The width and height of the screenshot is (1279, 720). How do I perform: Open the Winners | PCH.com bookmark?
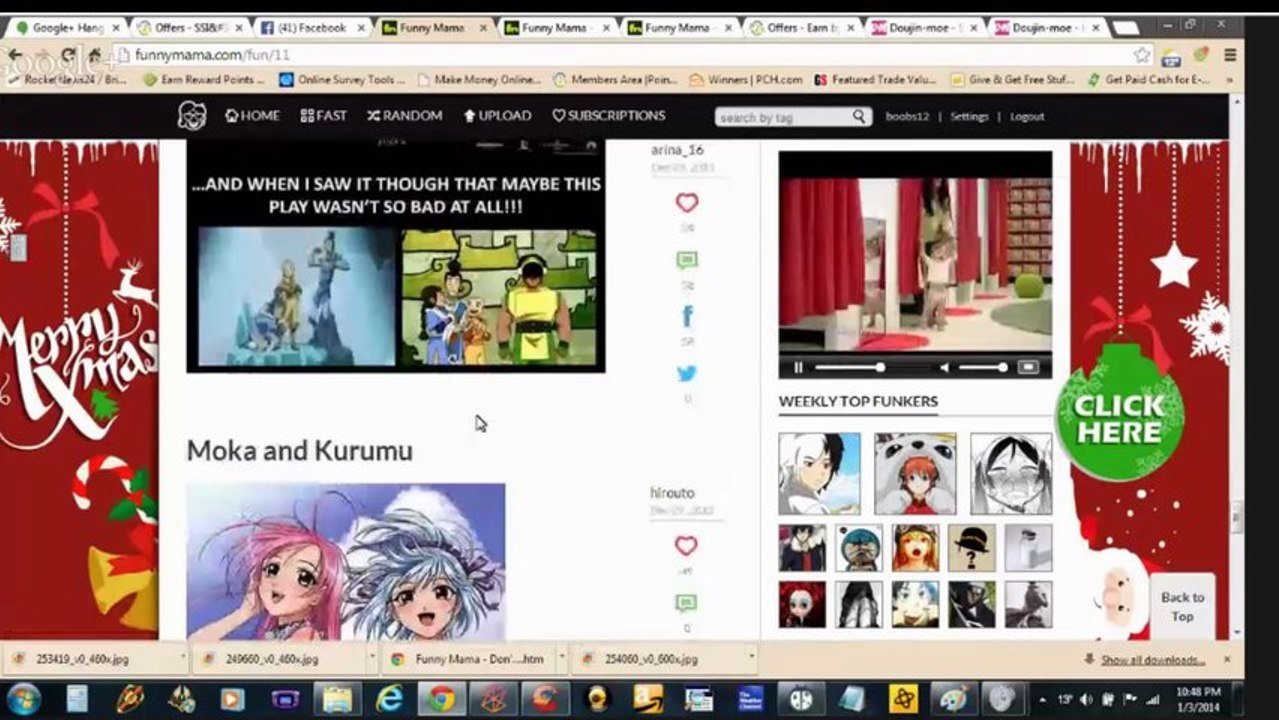(x=745, y=79)
